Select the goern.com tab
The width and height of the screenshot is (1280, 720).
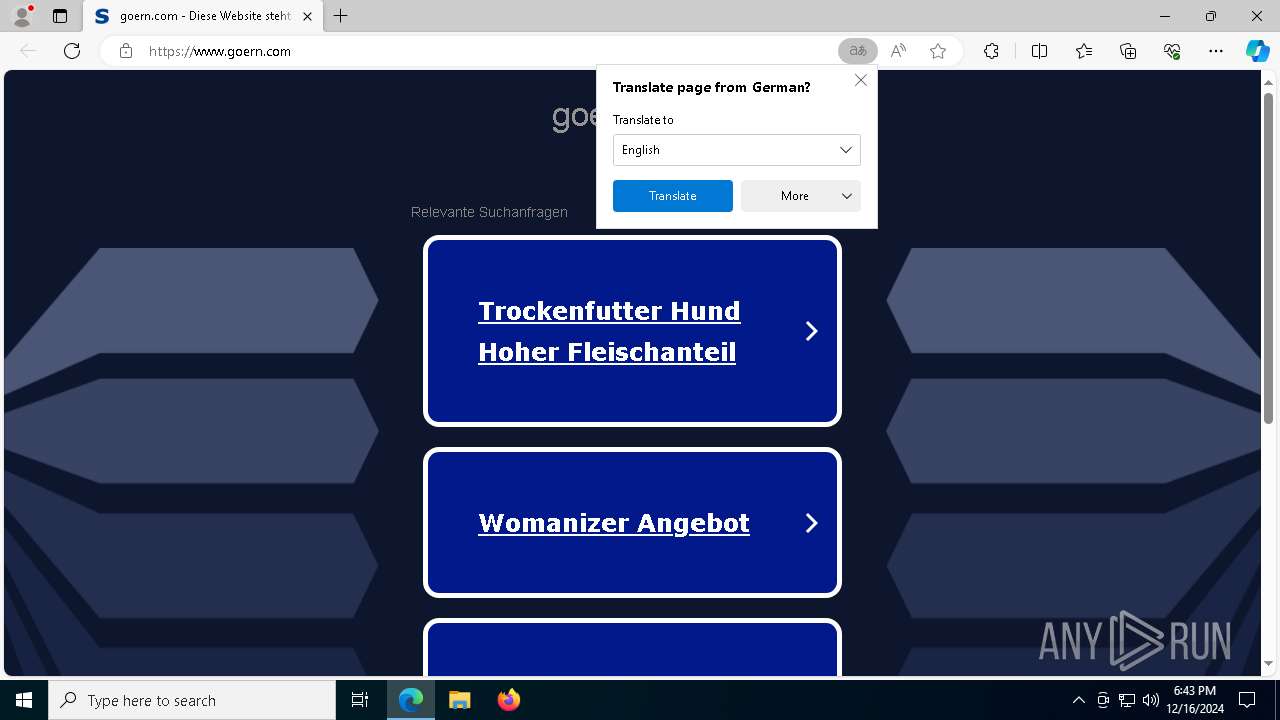[x=203, y=16]
